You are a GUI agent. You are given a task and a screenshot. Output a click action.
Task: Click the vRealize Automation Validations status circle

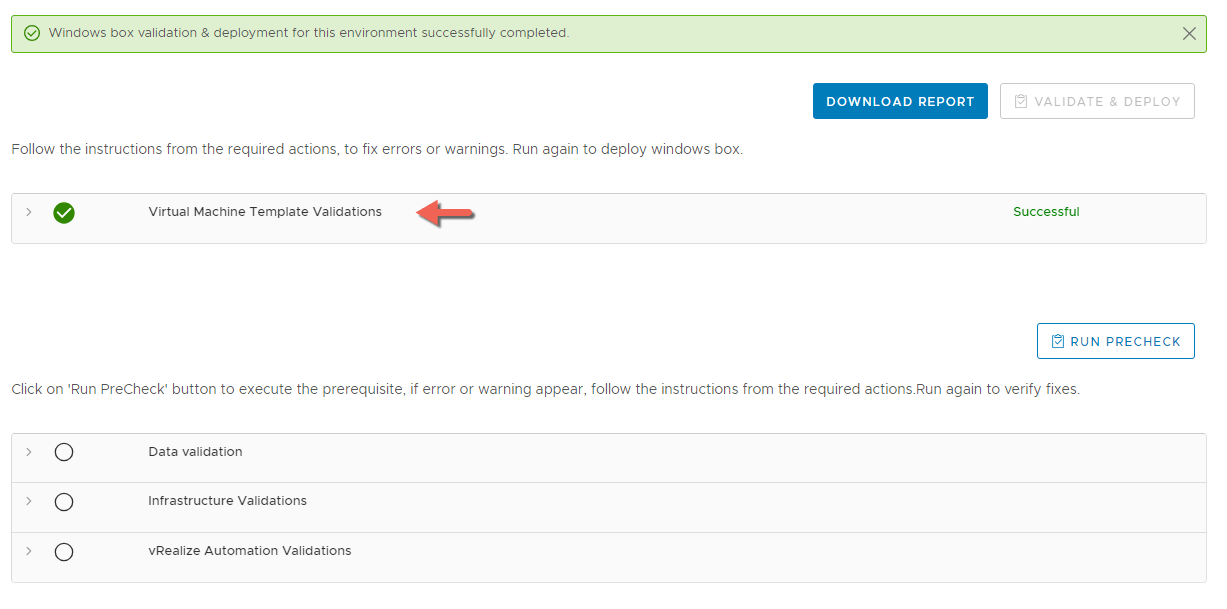tap(64, 552)
